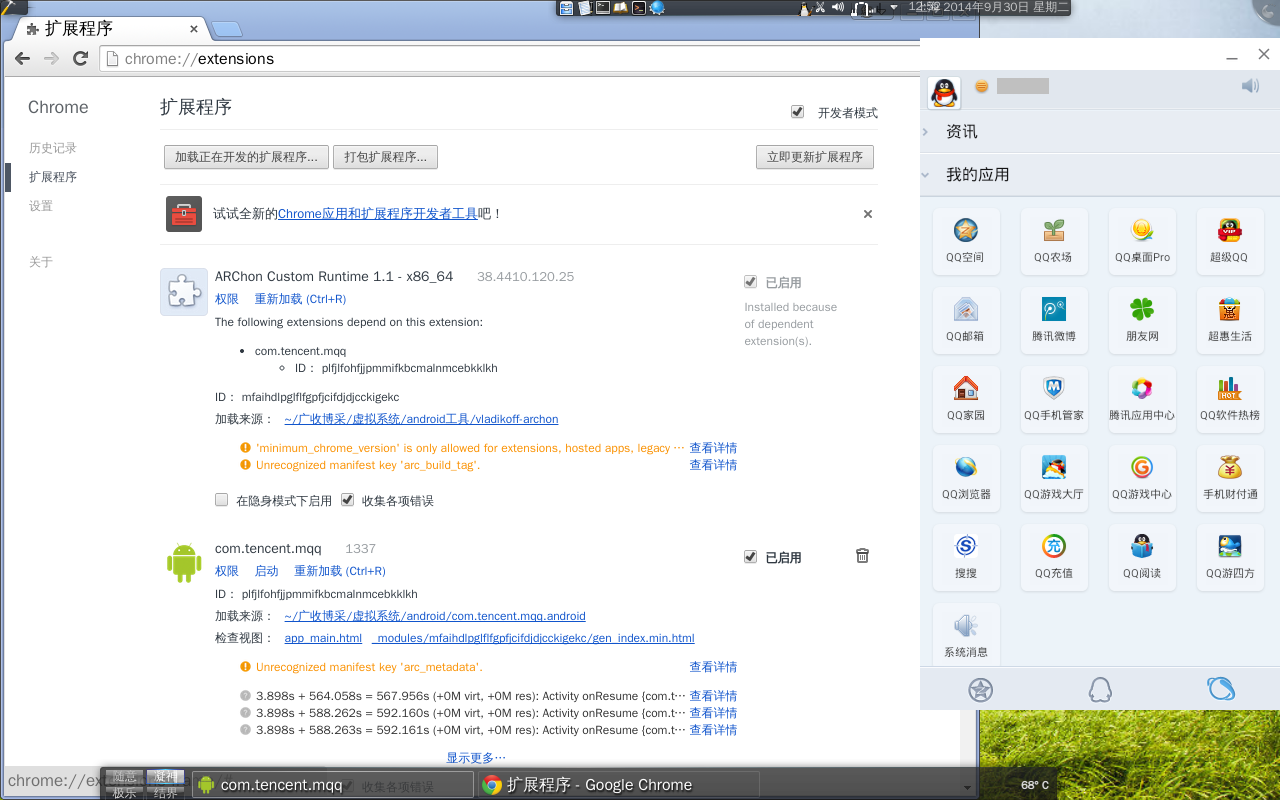Image resolution: width=1280 pixels, height=800 pixels.
Task: Open QQ游戏中心 app
Action: pyautogui.click(x=1142, y=478)
